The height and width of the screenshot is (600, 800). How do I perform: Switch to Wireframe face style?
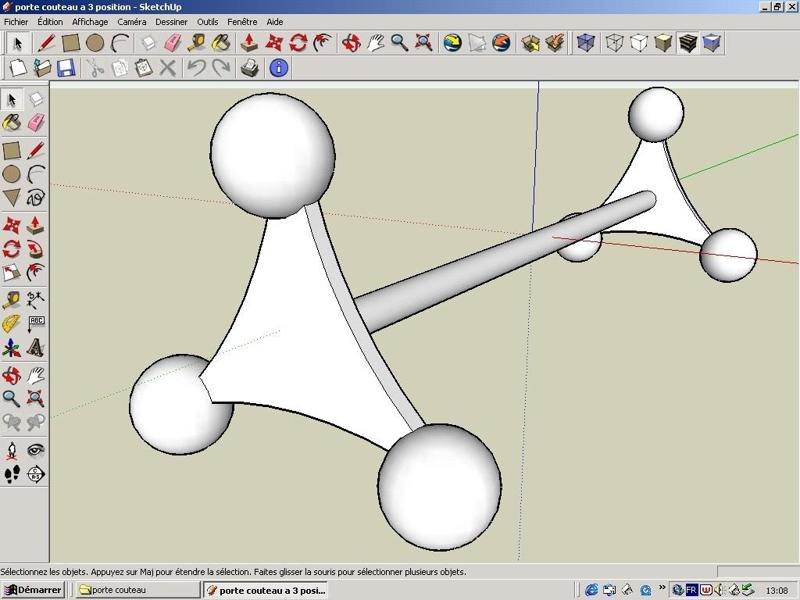pyautogui.click(x=614, y=43)
